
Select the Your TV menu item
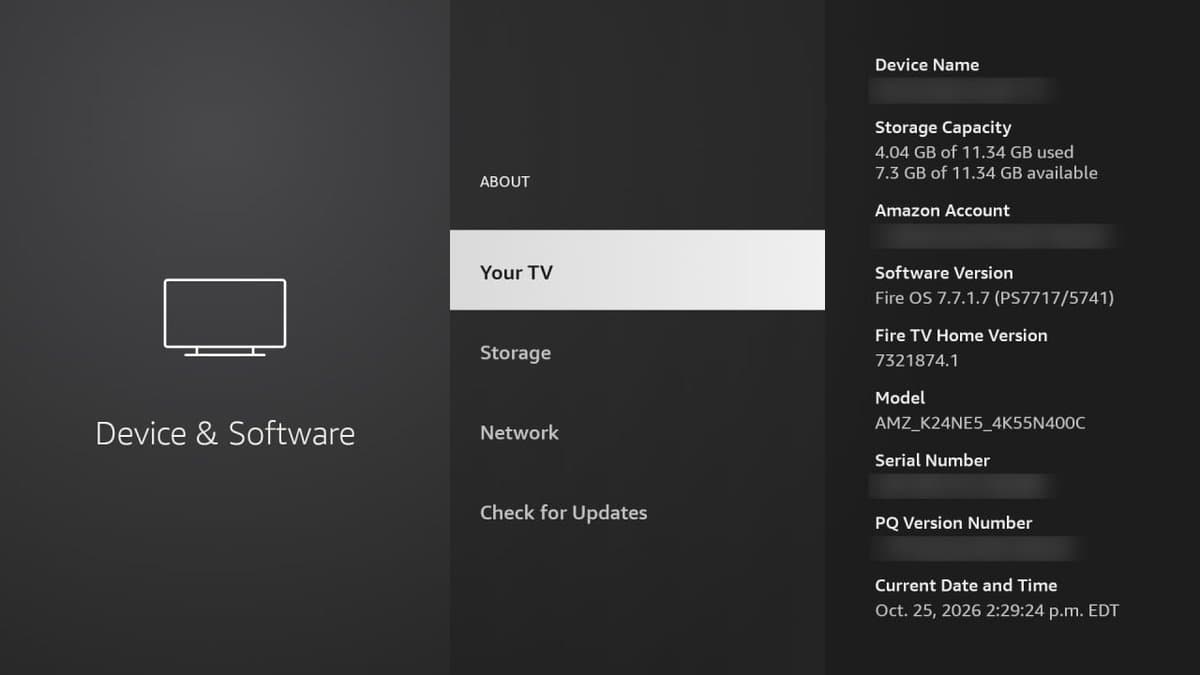pyautogui.click(x=637, y=270)
